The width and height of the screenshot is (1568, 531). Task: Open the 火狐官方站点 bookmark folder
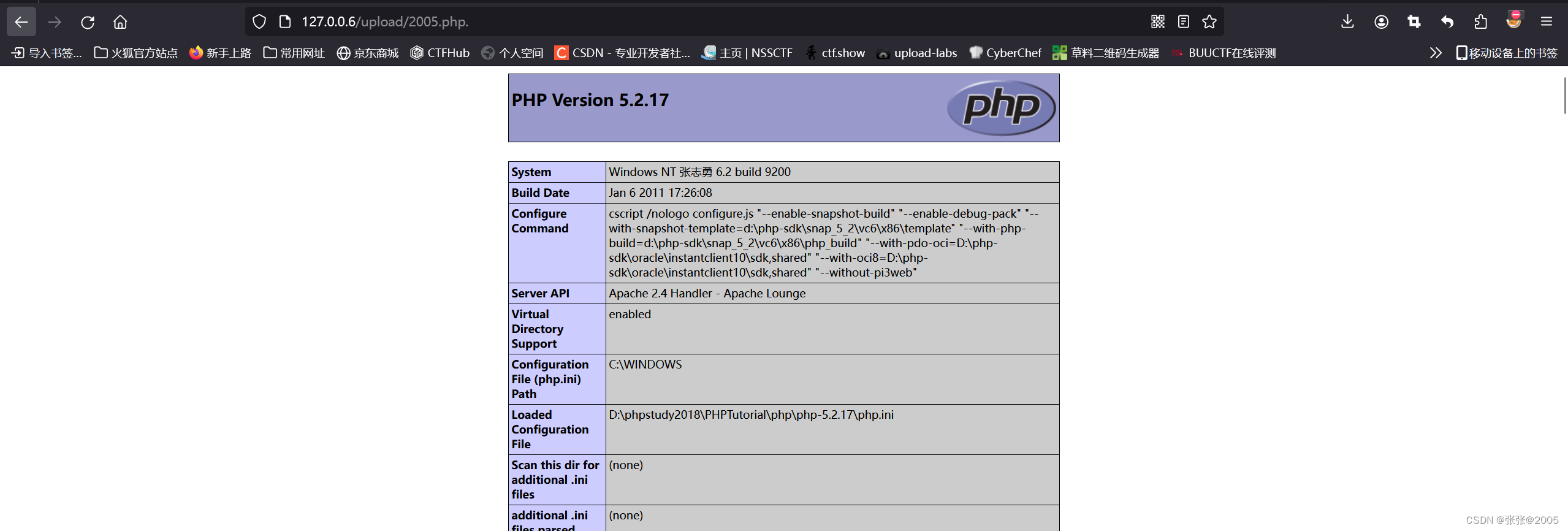click(x=135, y=53)
